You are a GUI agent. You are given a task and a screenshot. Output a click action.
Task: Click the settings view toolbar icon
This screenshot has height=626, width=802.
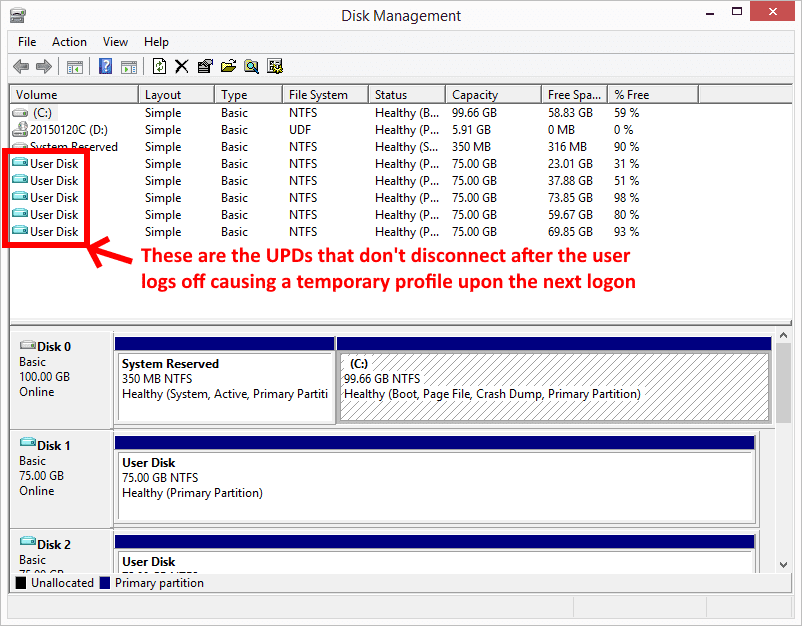(x=275, y=66)
